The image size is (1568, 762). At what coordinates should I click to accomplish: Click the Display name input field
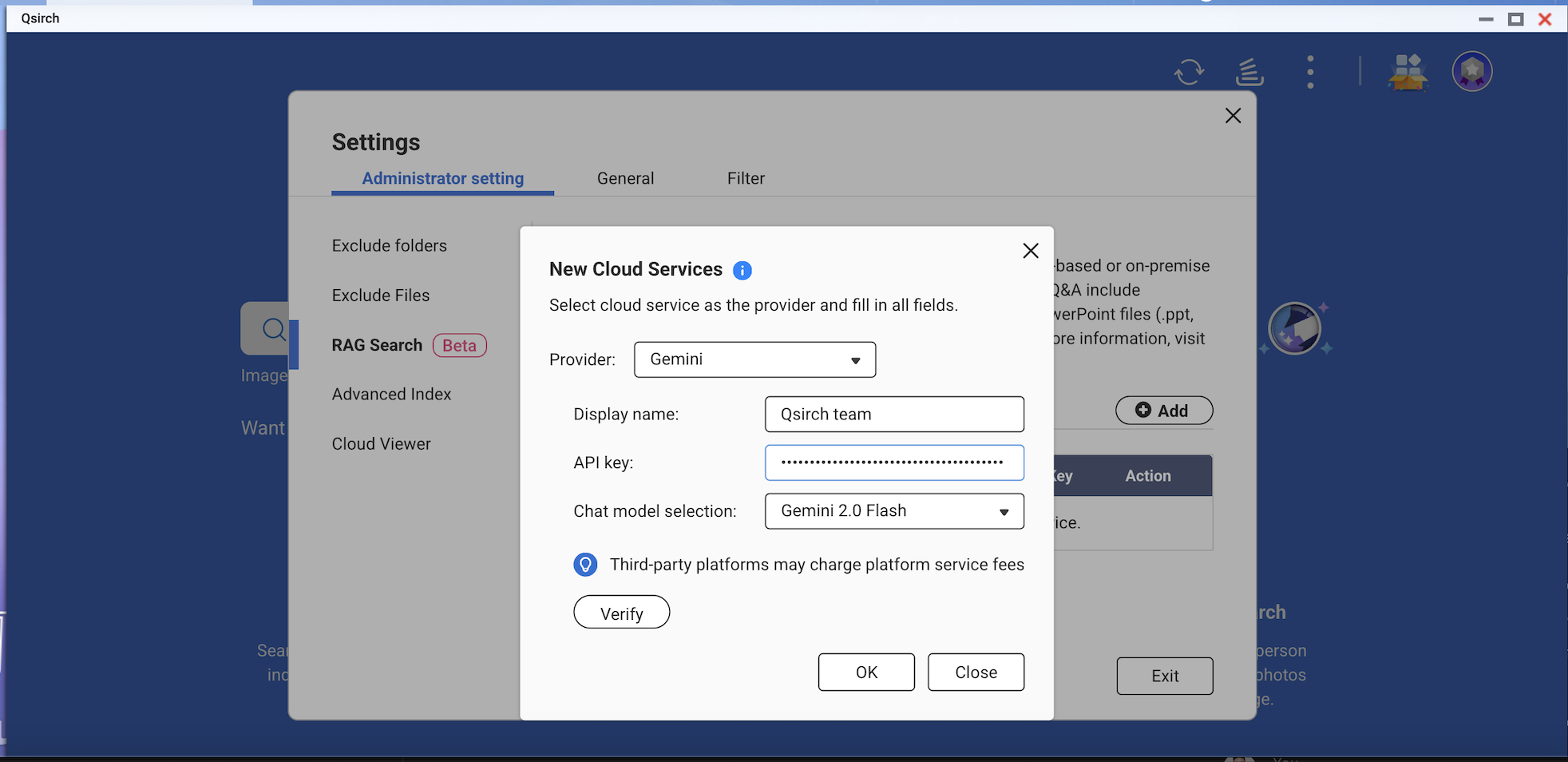893,415
